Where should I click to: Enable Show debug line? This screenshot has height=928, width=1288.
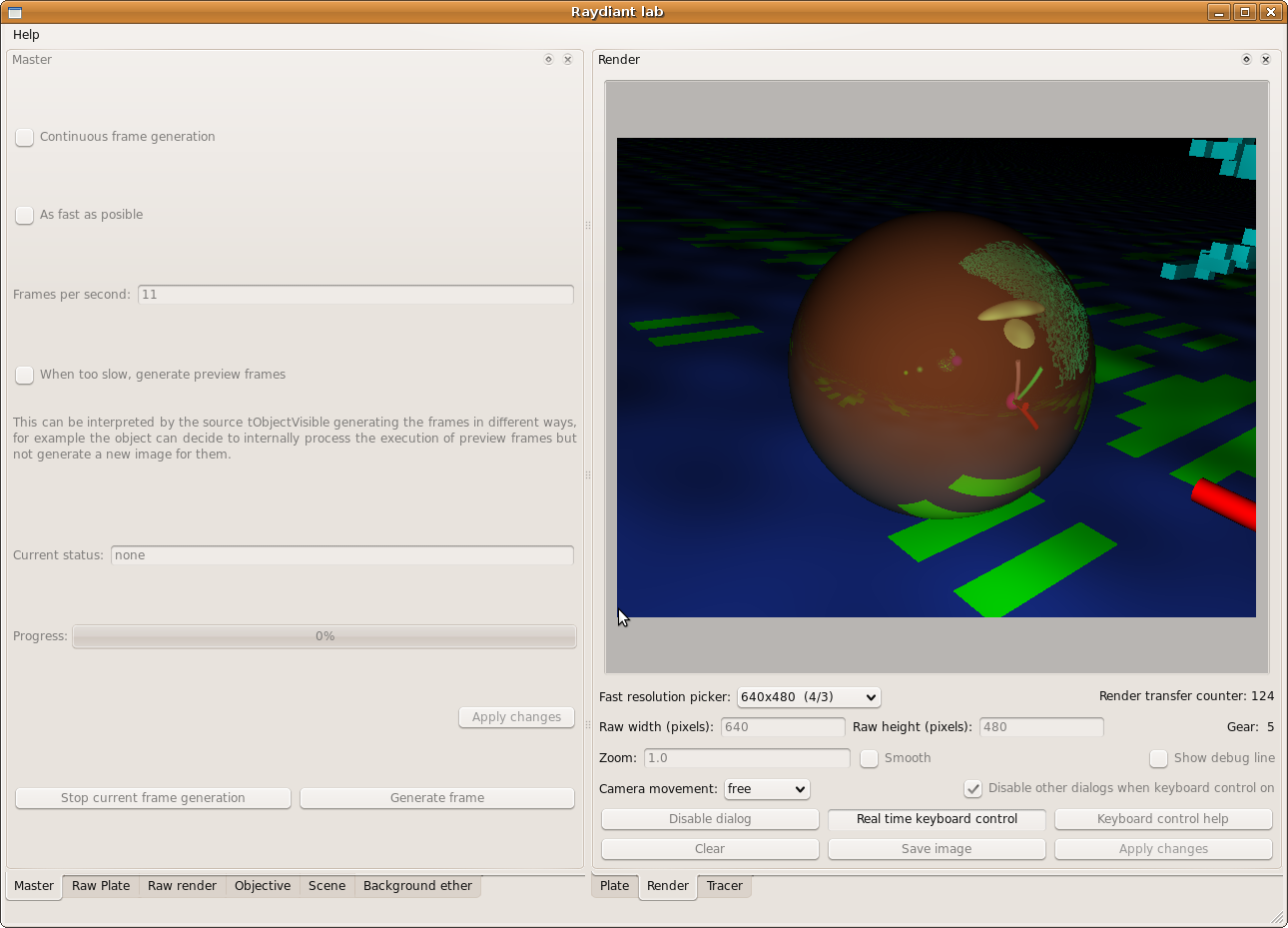click(1158, 758)
